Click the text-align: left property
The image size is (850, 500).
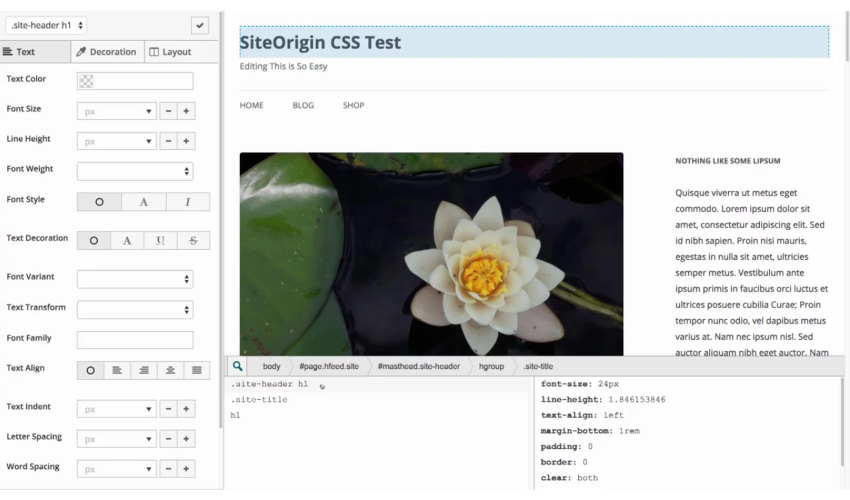[x=582, y=415]
